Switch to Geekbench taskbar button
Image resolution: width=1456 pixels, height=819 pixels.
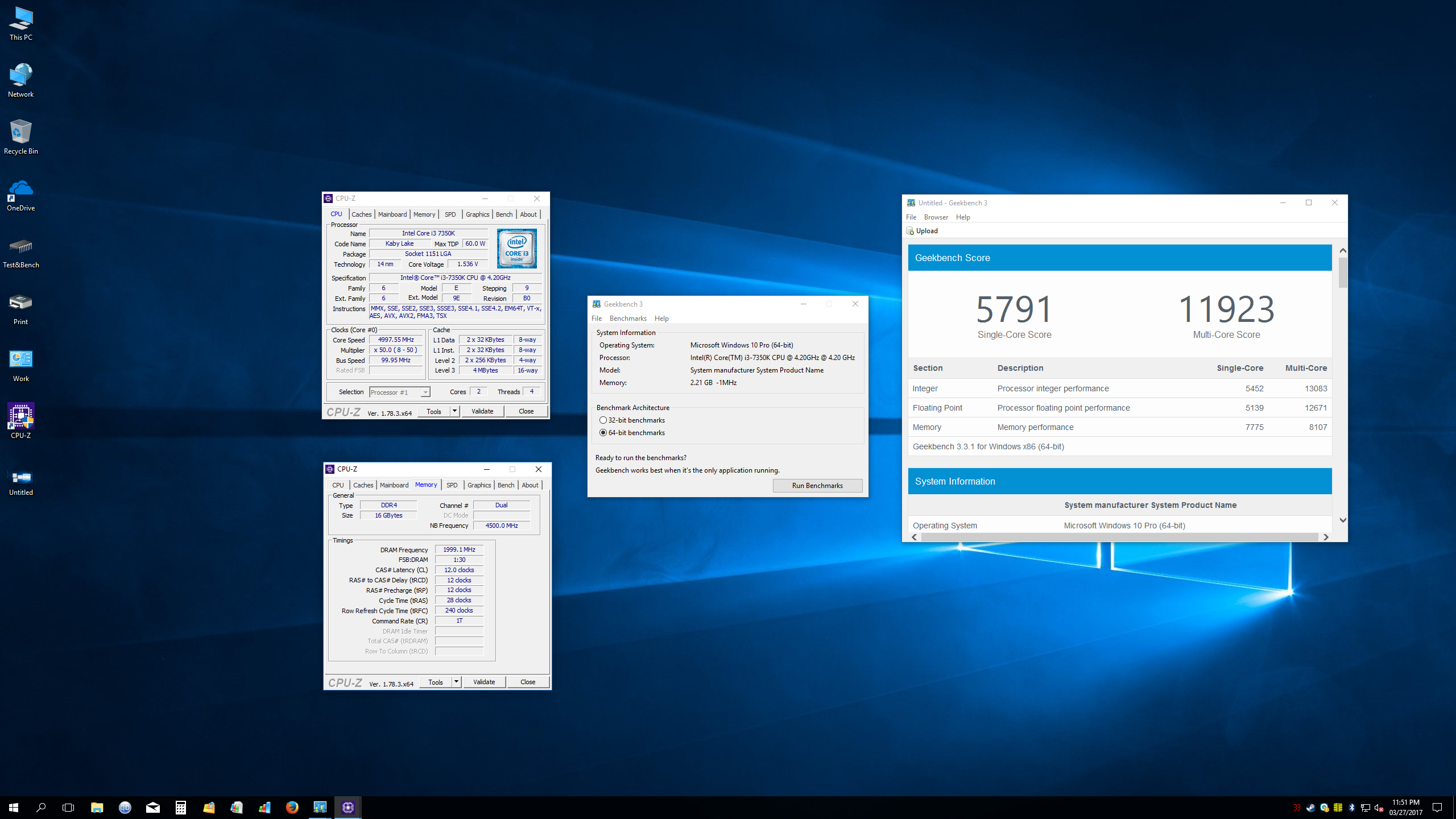click(x=320, y=808)
